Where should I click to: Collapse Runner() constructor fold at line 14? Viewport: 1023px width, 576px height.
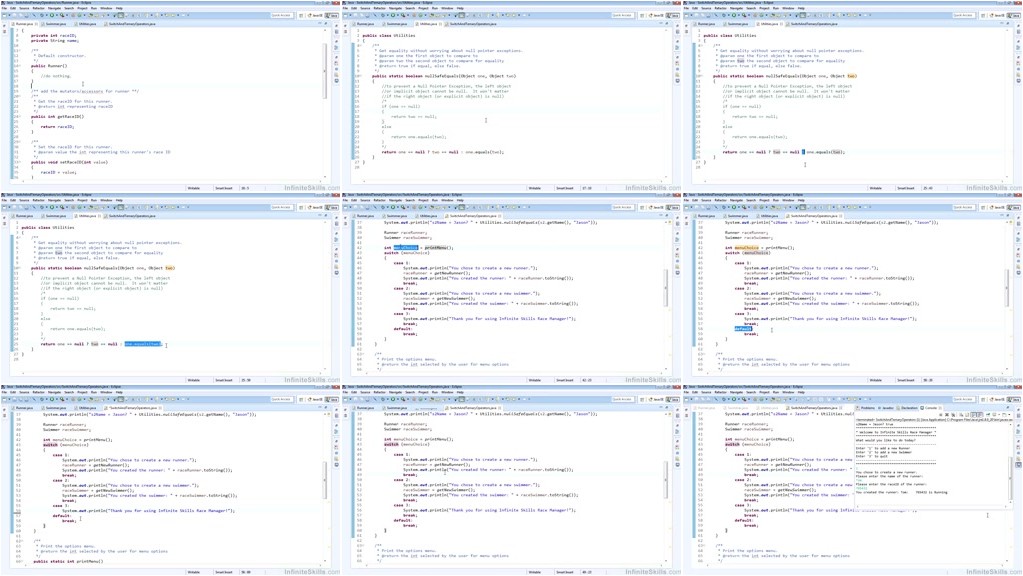[x=20, y=66]
